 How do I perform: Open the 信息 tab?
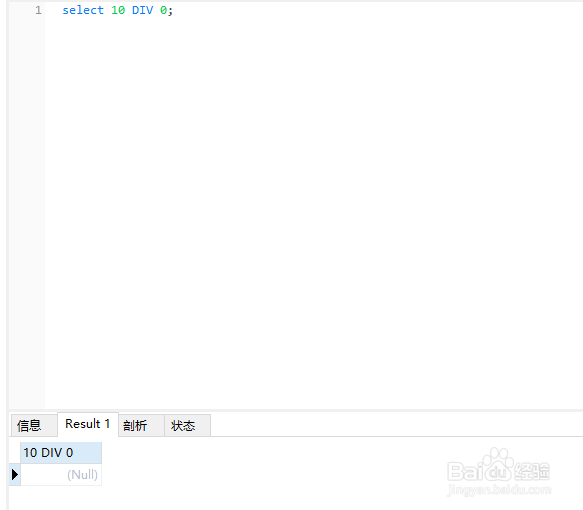(34, 425)
